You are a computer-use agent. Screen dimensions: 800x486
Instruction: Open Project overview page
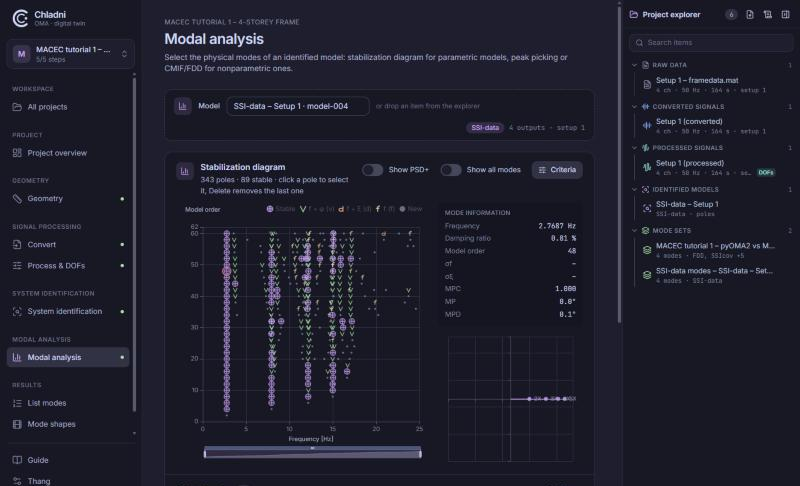click(68, 153)
